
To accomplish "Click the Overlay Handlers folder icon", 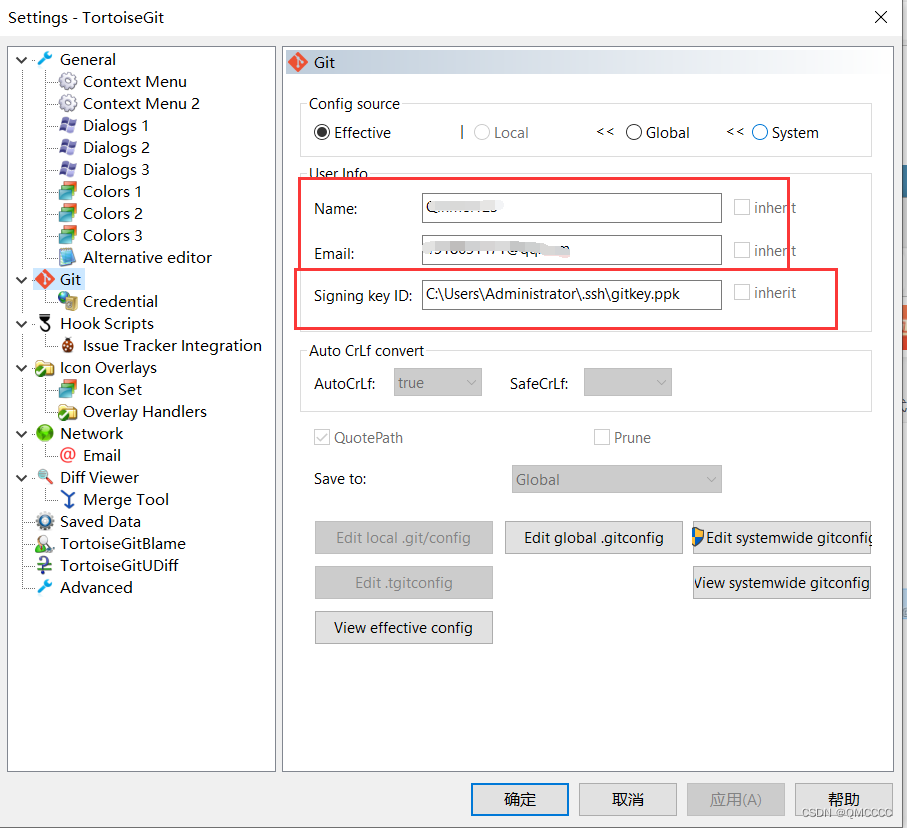I will pyautogui.click(x=68, y=411).
